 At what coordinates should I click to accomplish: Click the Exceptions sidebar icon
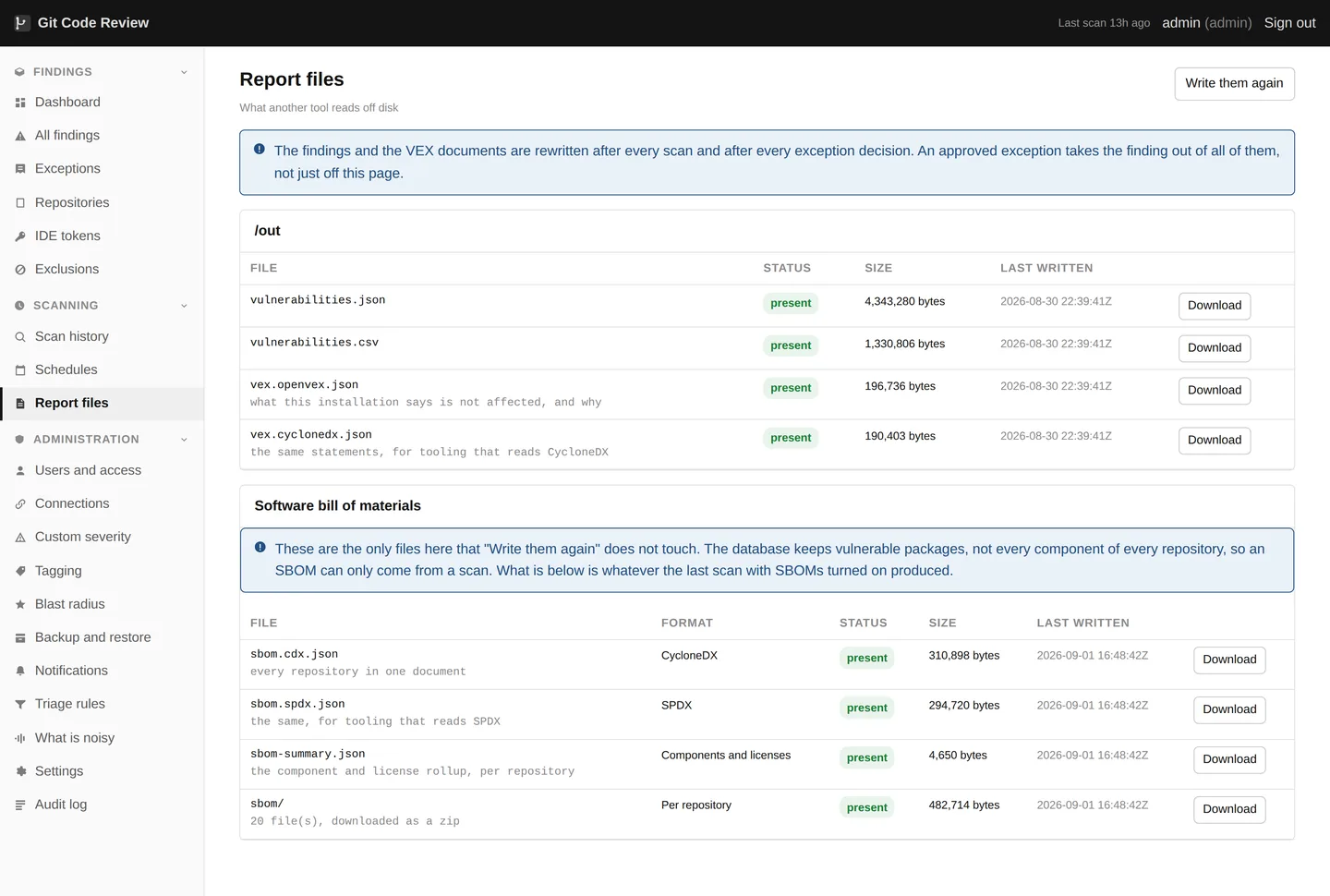20,169
